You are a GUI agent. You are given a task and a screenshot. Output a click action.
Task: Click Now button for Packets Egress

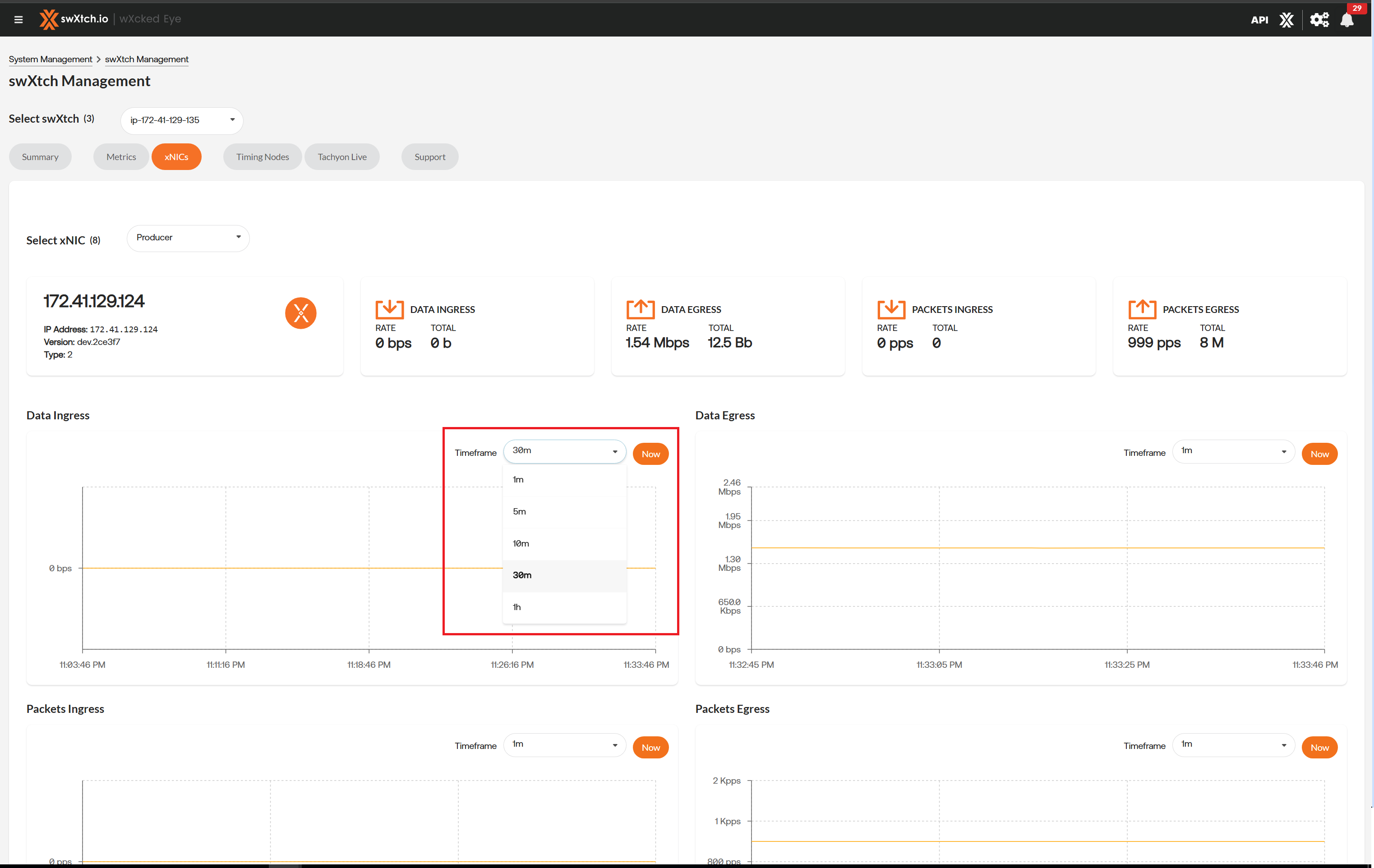click(x=1319, y=748)
